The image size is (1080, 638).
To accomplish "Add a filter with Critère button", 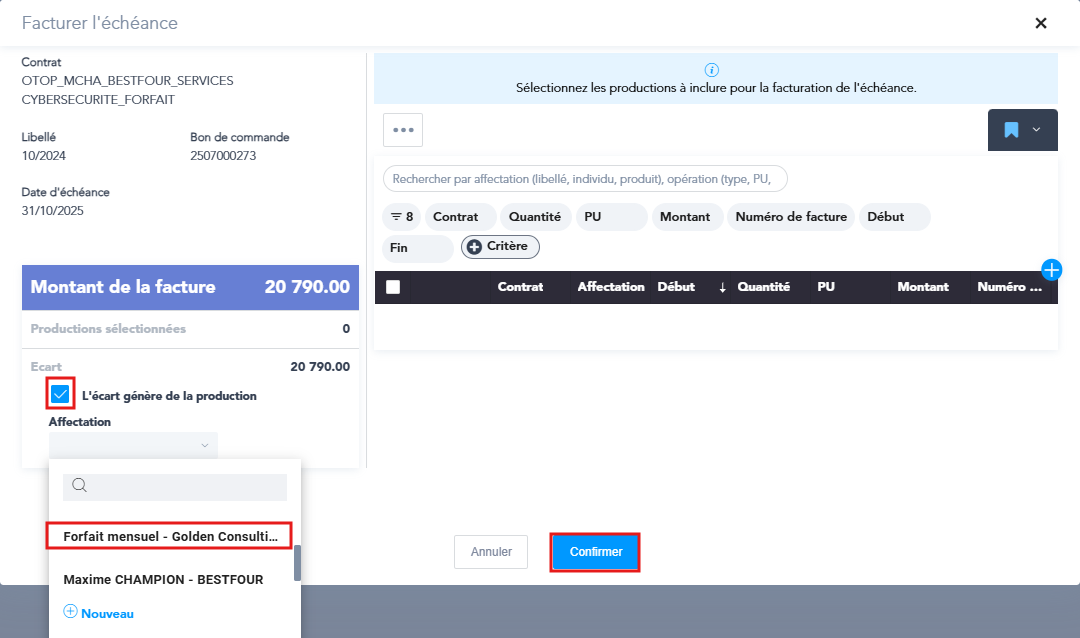I will (x=500, y=246).
